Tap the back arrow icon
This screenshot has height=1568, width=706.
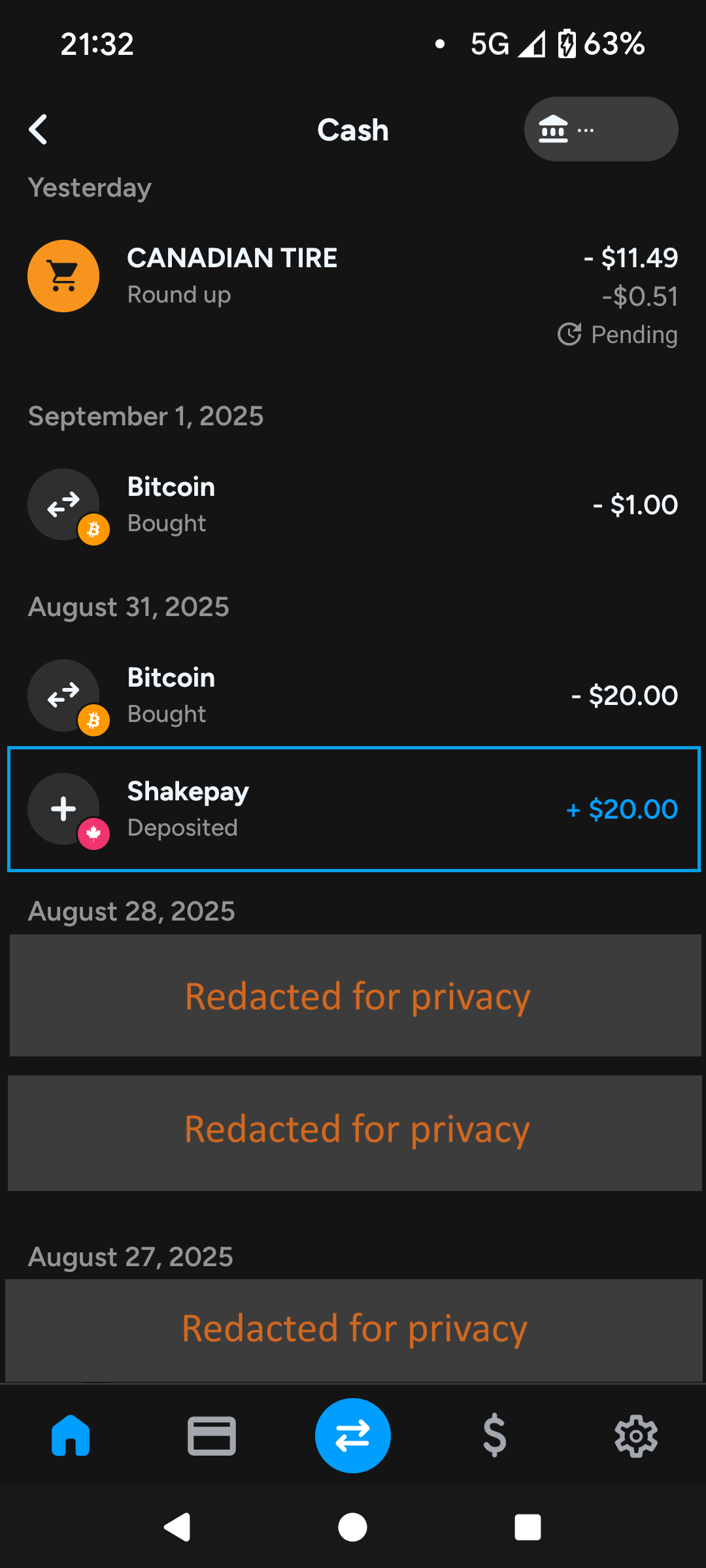coord(39,129)
